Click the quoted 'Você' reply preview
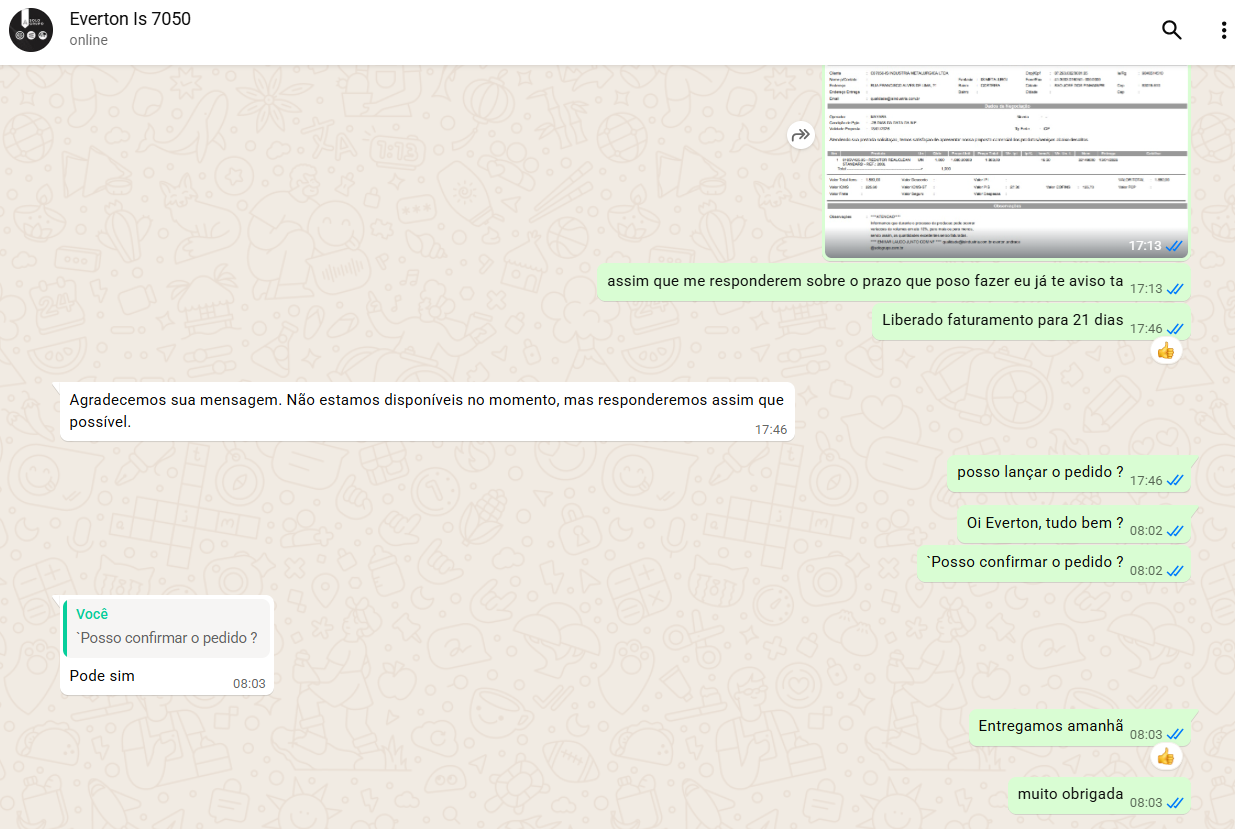1235x829 pixels. (x=167, y=627)
